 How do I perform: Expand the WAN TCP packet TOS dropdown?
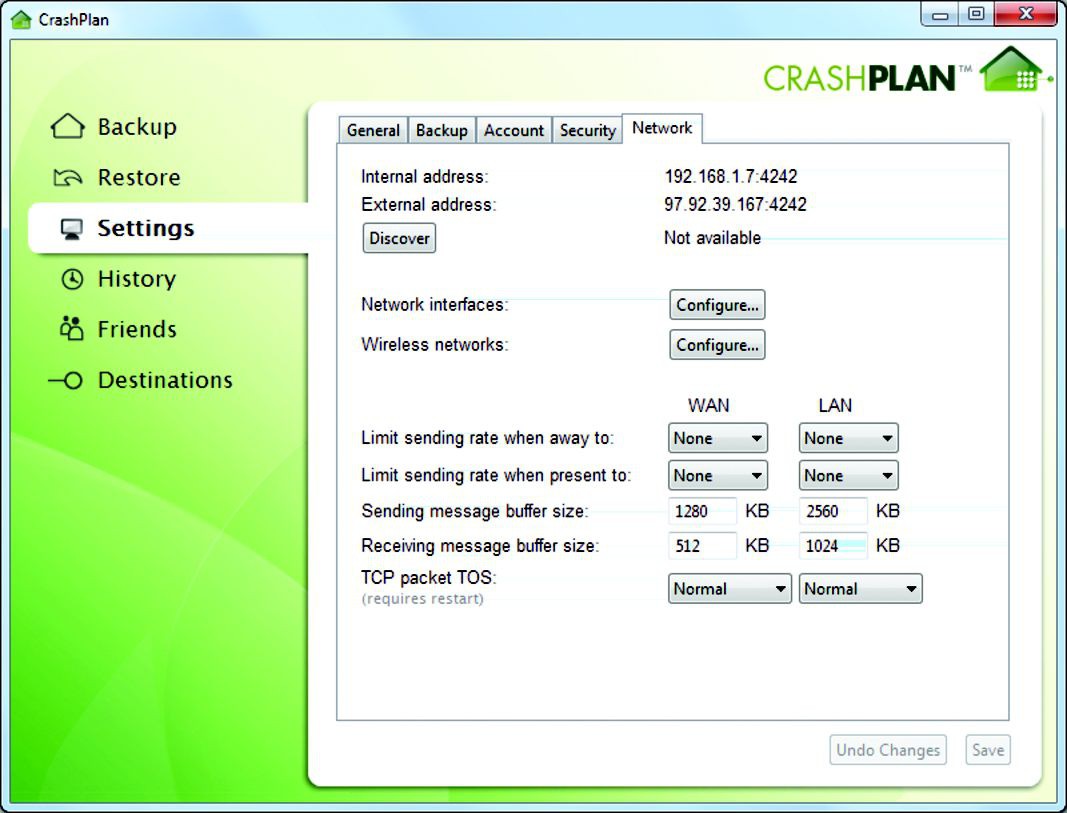click(x=729, y=589)
